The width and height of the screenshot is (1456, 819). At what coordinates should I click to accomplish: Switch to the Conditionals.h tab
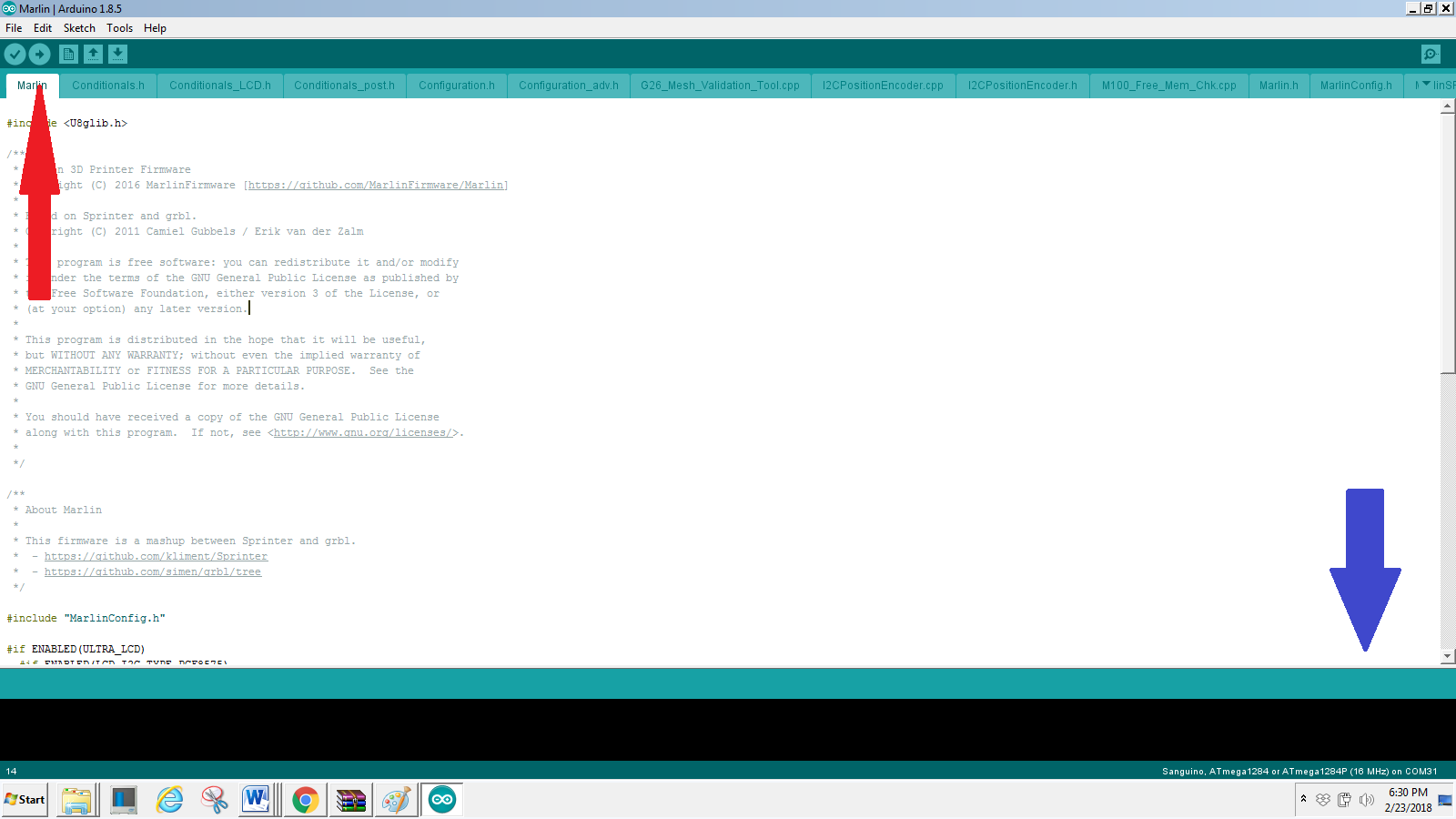[108, 86]
